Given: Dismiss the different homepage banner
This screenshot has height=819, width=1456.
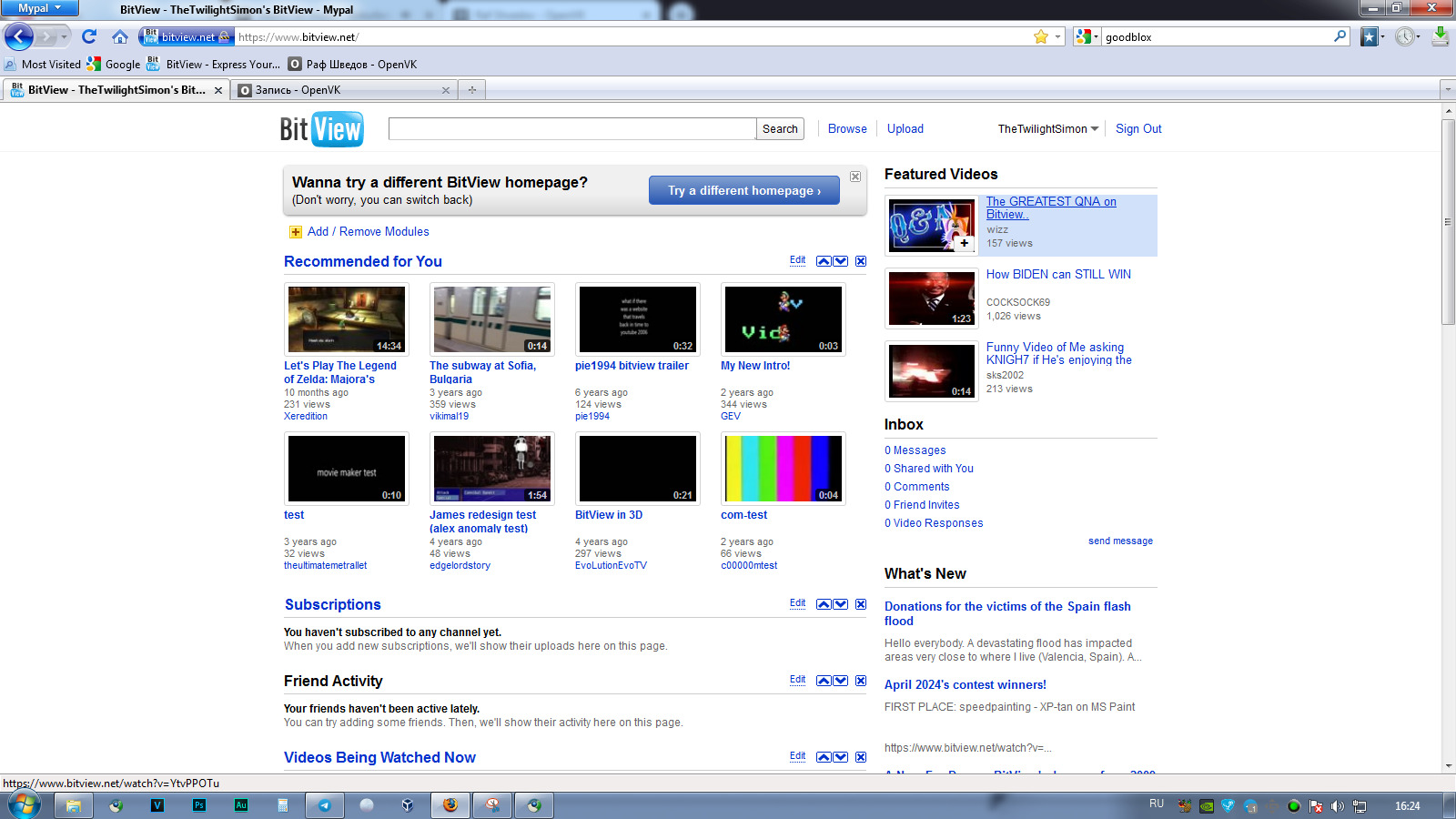Looking at the screenshot, I should click(855, 177).
